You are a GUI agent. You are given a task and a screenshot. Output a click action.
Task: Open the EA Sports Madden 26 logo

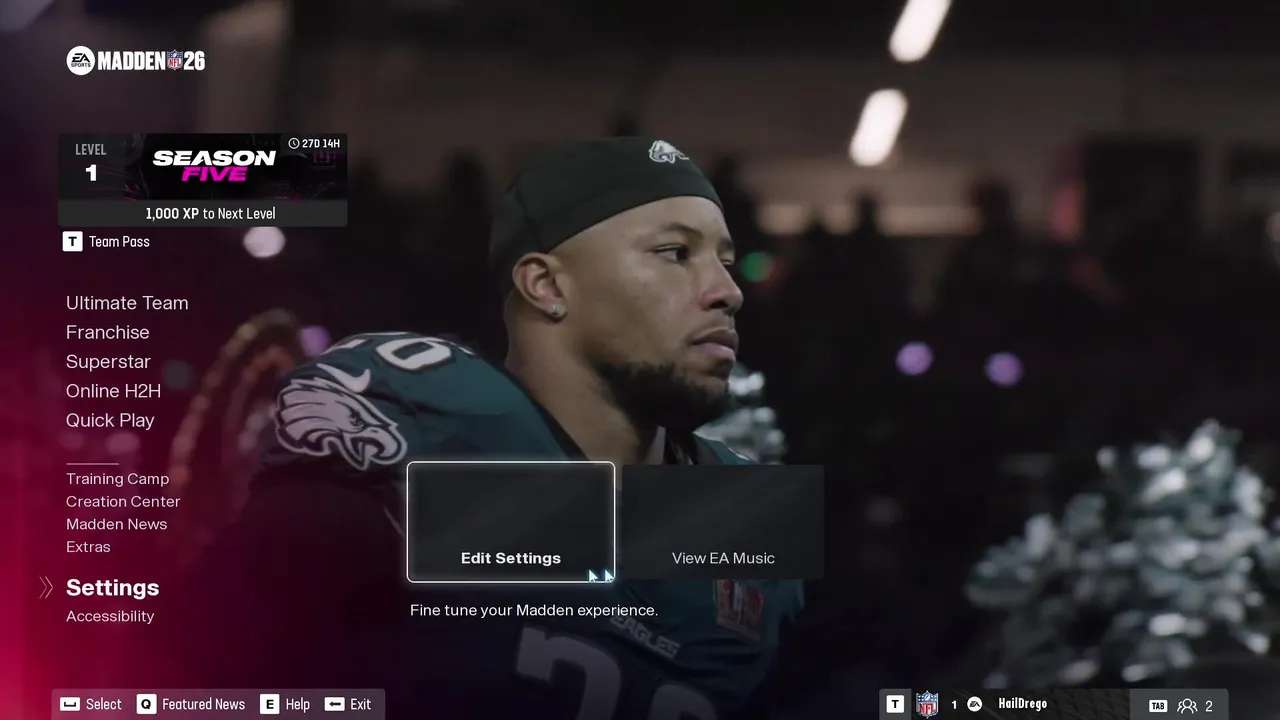[136, 61]
